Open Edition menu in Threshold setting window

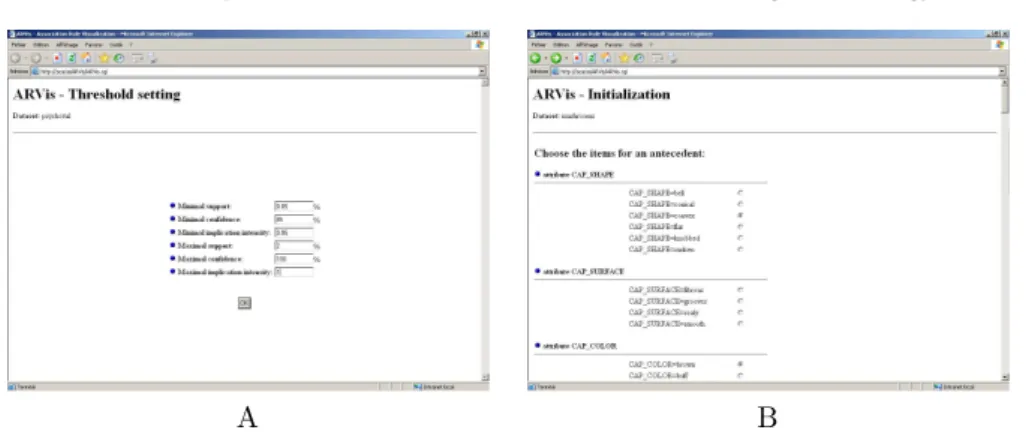click(x=41, y=44)
